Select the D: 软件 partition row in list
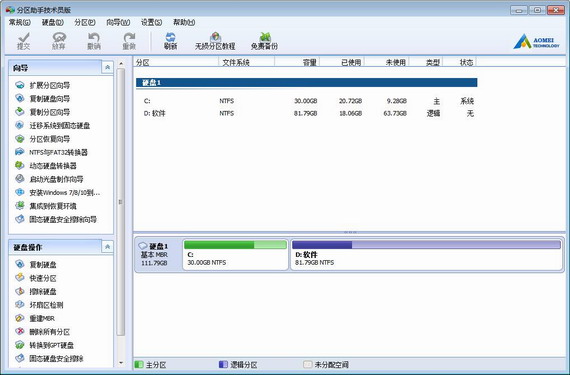This screenshot has width=570, height=375. [x=306, y=113]
